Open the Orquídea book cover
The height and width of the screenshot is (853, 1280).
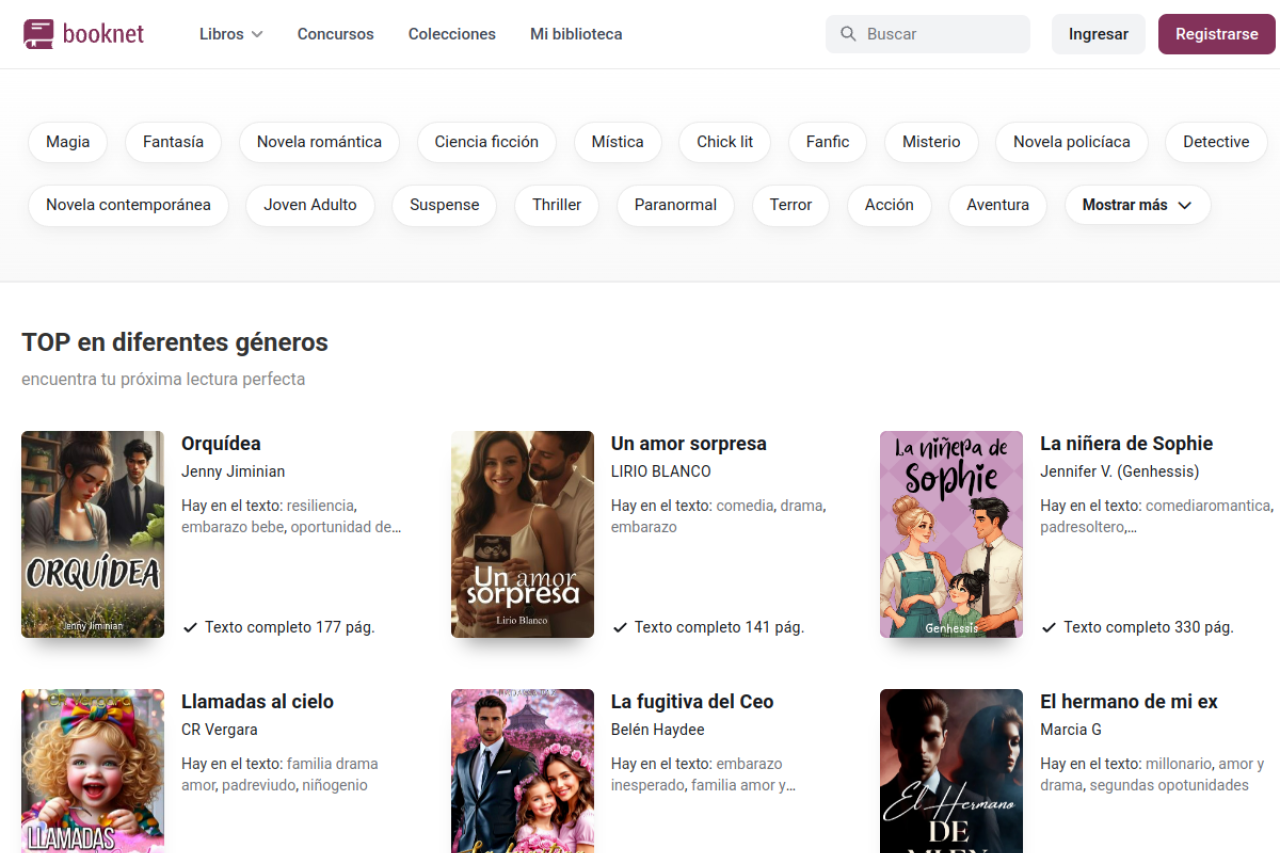[x=93, y=534]
